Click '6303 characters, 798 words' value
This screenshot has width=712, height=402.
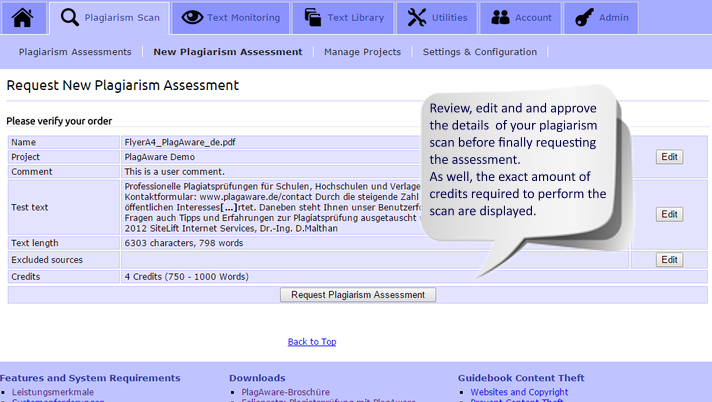click(183, 243)
